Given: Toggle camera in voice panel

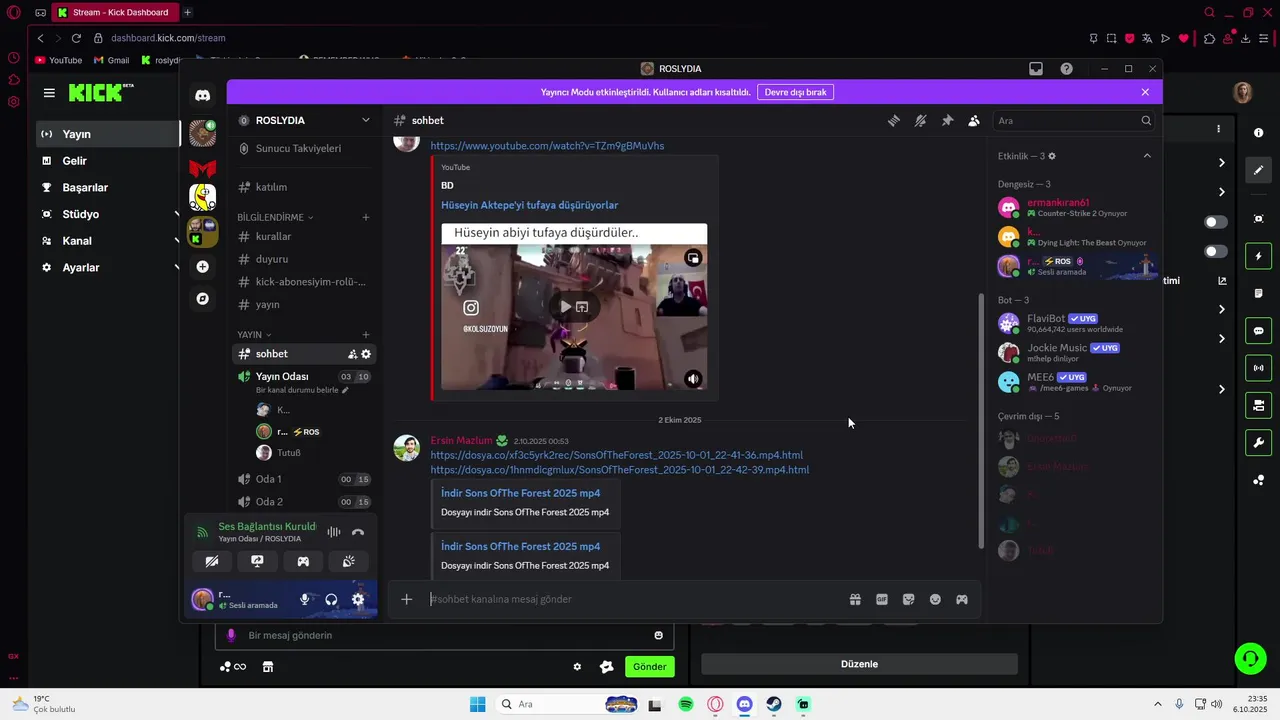Looking at the screenshot, I should click(211, 562).
